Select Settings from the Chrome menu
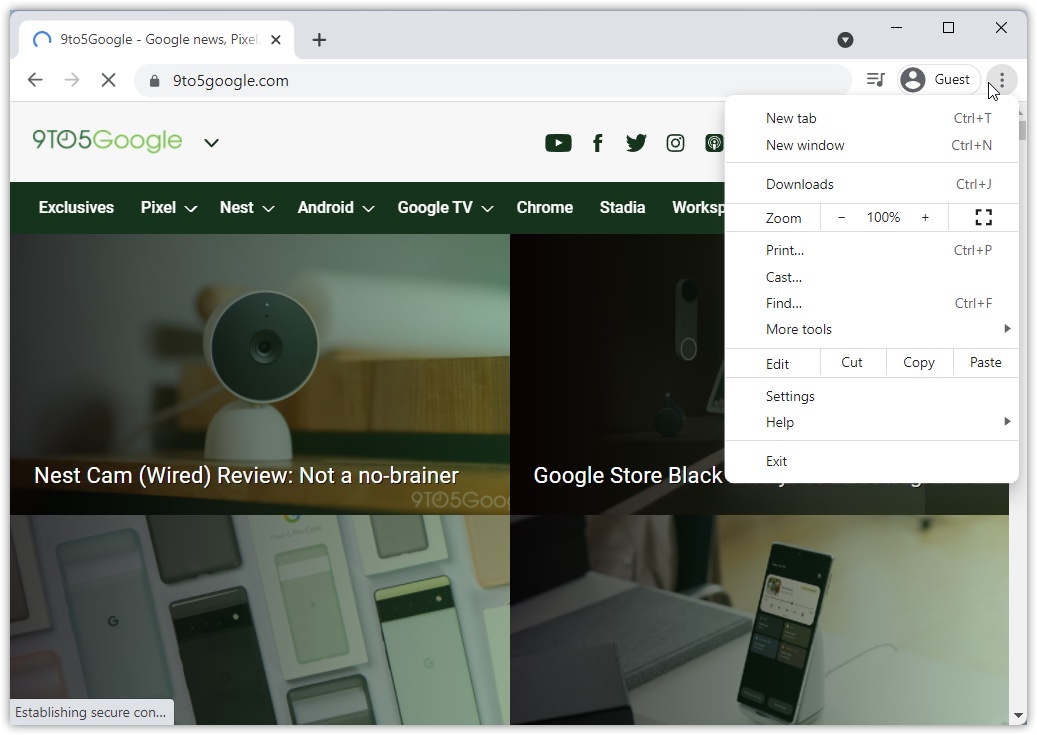This screenshot has width=1037, height=735. [790, 396]
